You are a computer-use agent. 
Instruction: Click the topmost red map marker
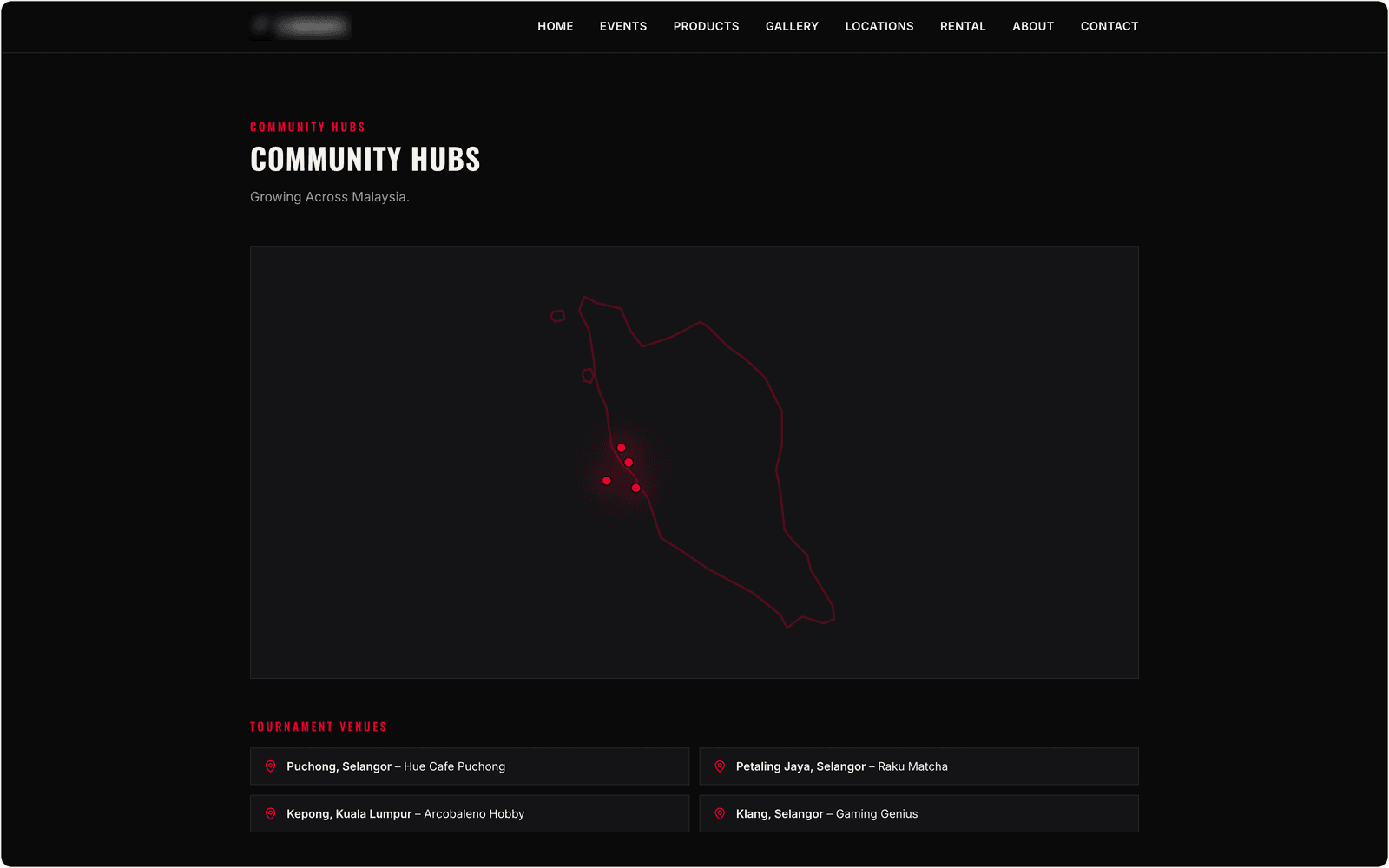pos(621,448)
